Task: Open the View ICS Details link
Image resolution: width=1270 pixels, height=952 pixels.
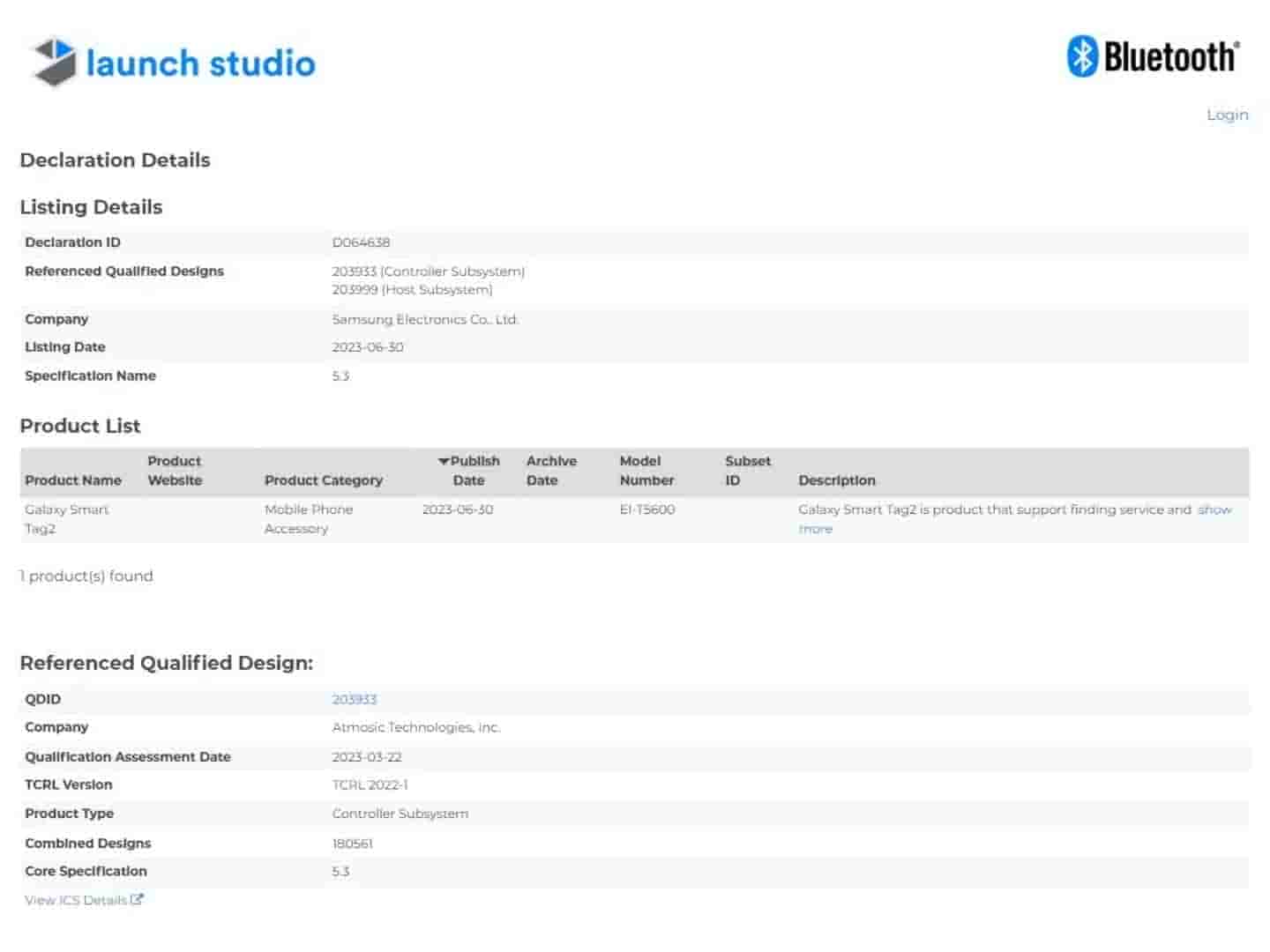Action: click(76, 900)
